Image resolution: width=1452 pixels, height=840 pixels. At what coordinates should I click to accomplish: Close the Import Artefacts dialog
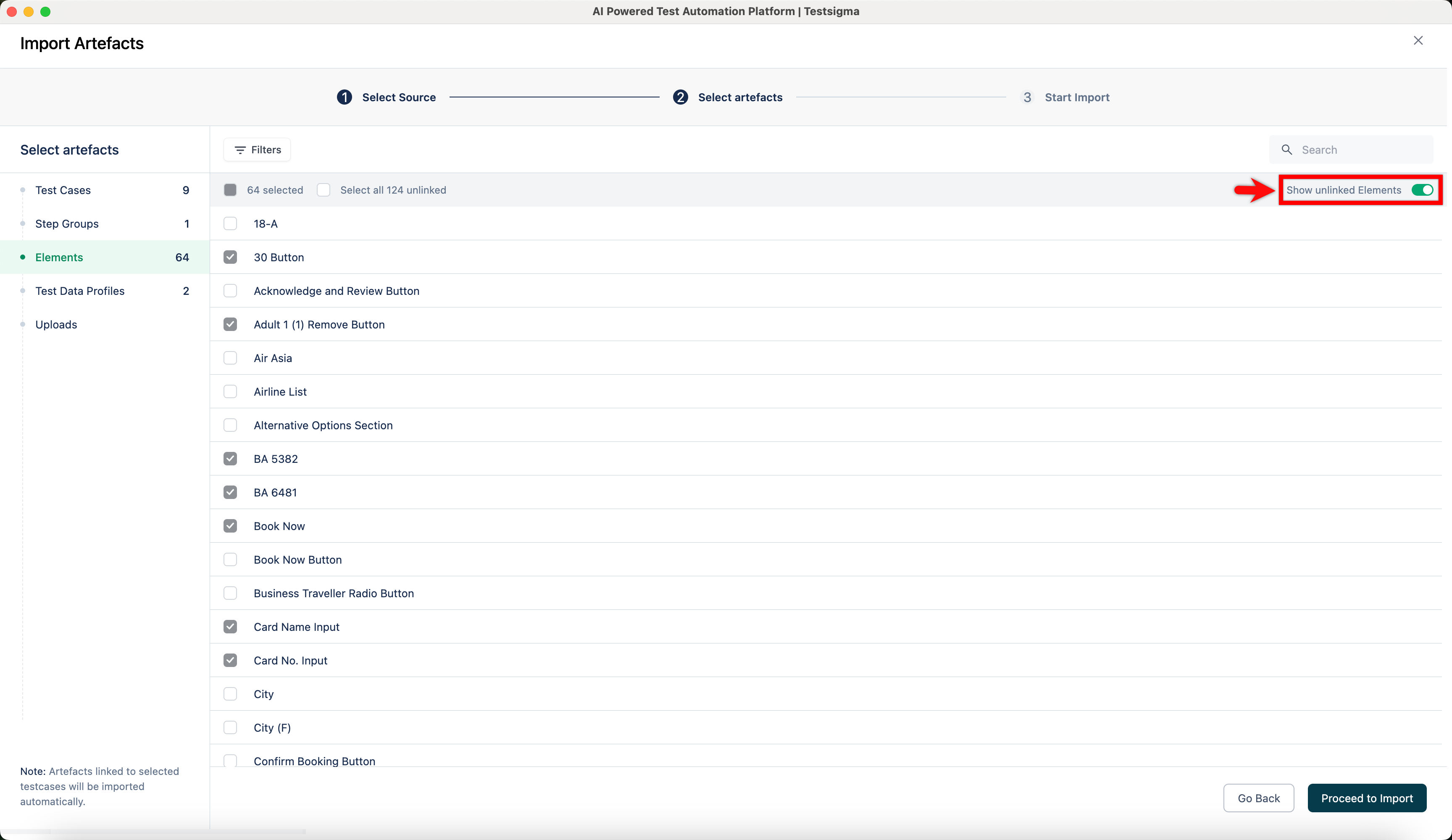[1418, 40]
